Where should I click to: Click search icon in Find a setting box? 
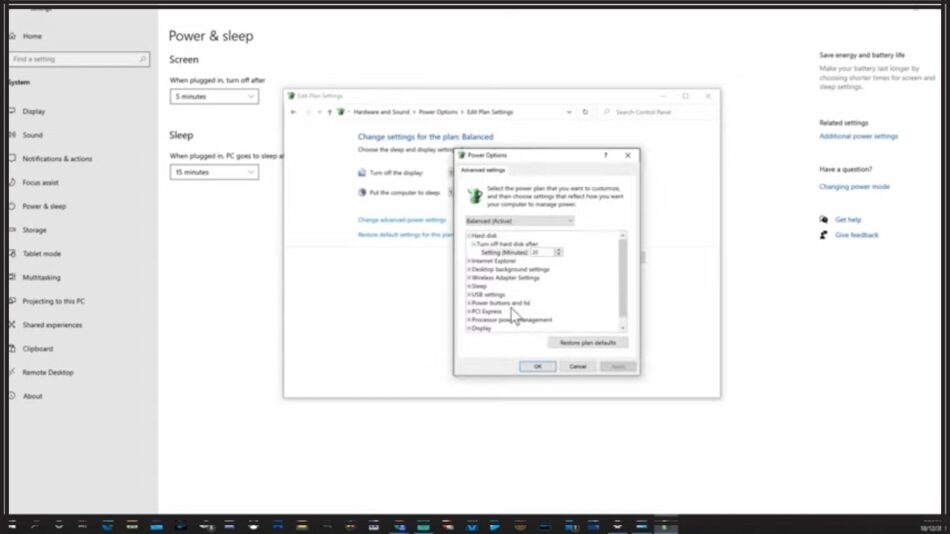(142, 59)
